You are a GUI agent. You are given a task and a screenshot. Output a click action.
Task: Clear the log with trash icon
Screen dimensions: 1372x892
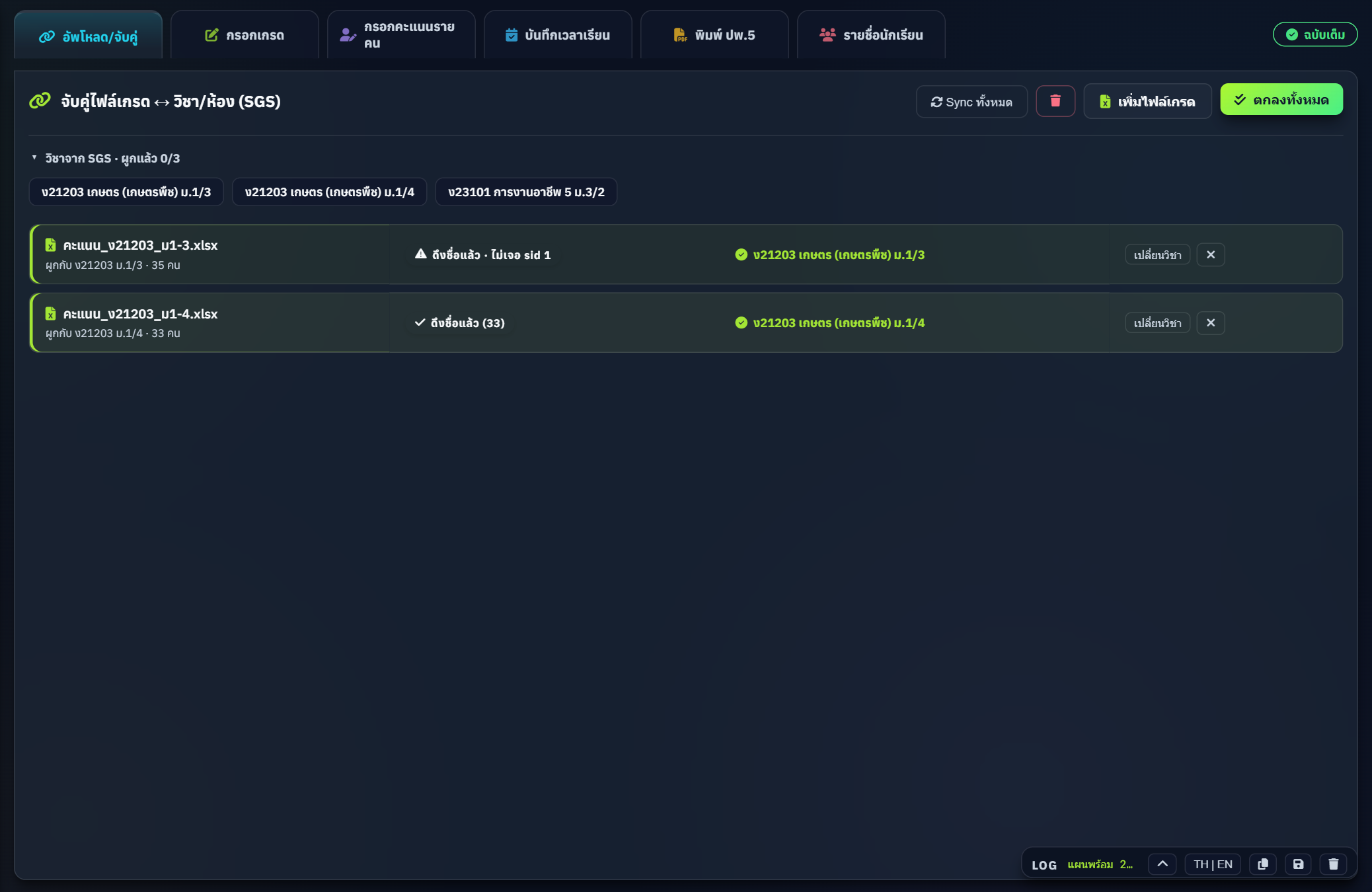1334,864
